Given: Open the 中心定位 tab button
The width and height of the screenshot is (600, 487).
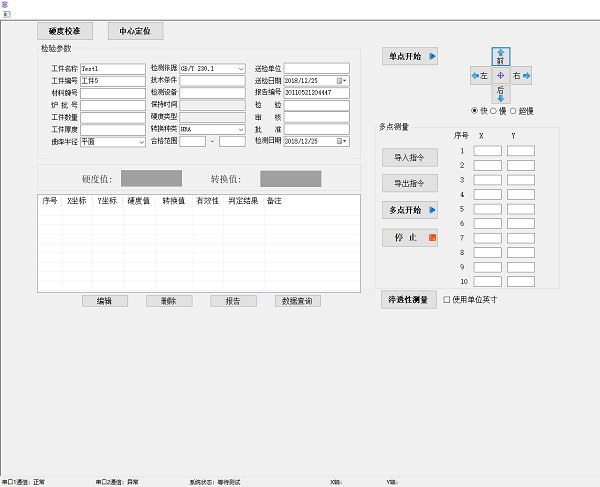Looking at the screenshot, I should pyautogui.click(x=135, y=31).
